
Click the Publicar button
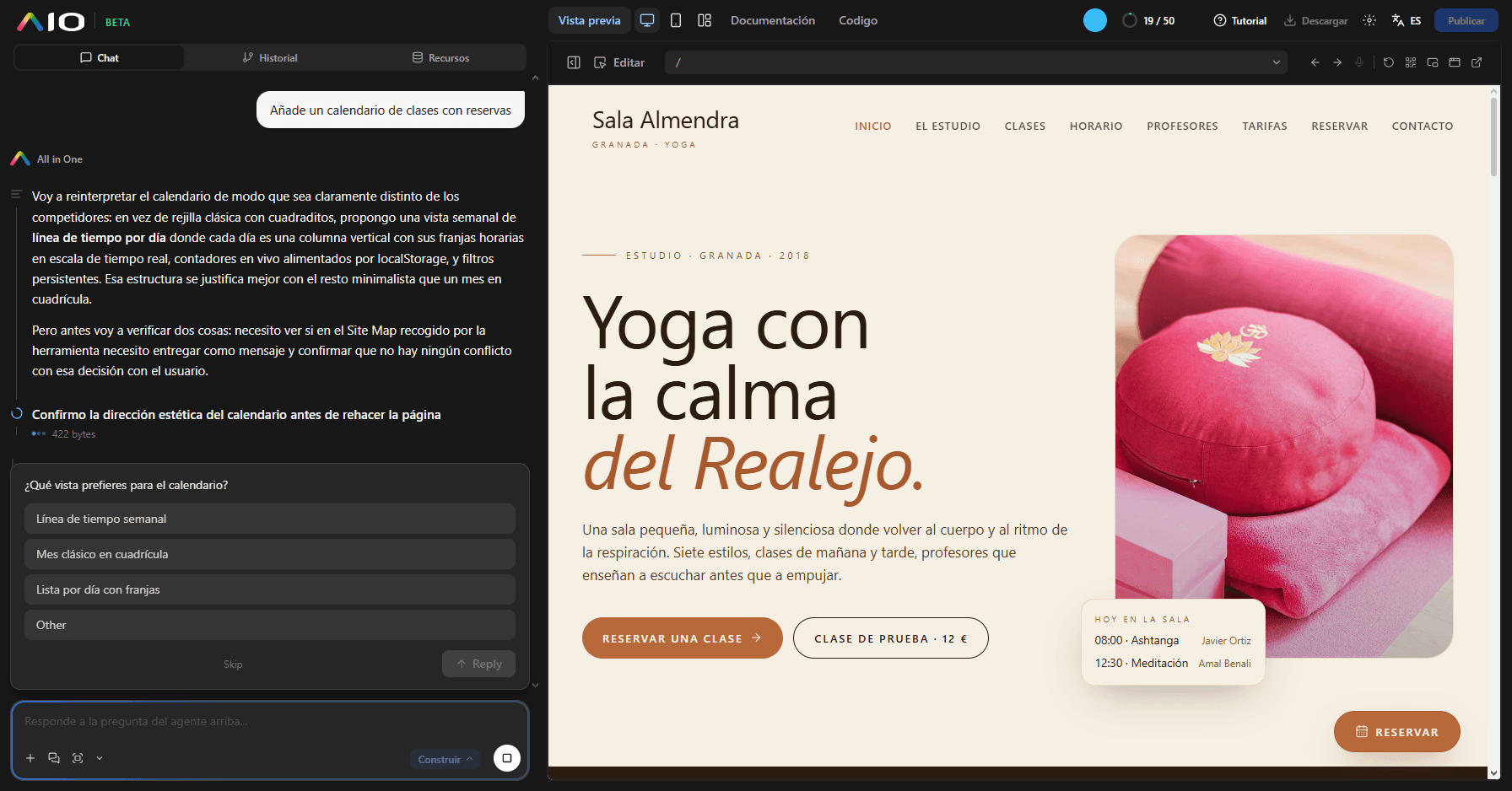(x=1466, y=20)
